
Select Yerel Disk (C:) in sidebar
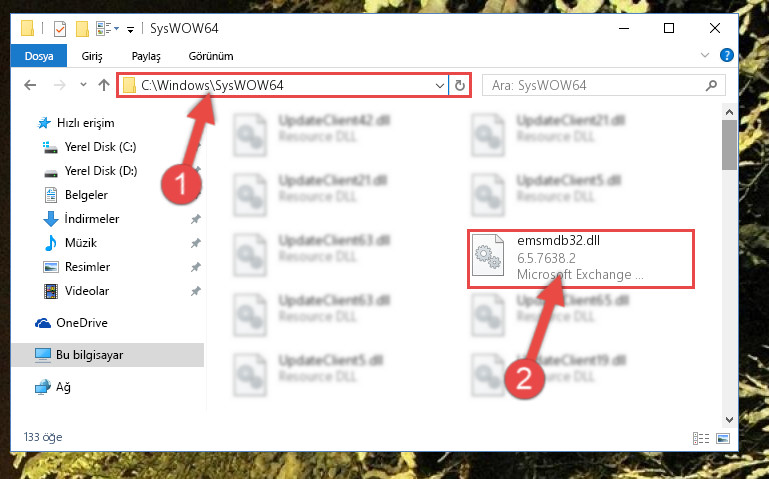tap(100, 147)
